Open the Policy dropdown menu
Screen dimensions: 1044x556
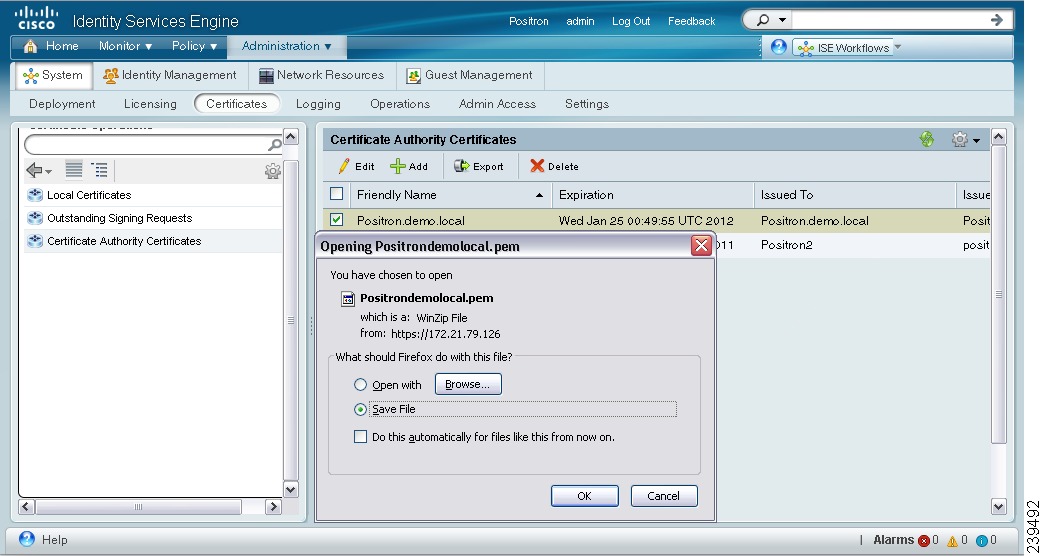tap(194, 46)
